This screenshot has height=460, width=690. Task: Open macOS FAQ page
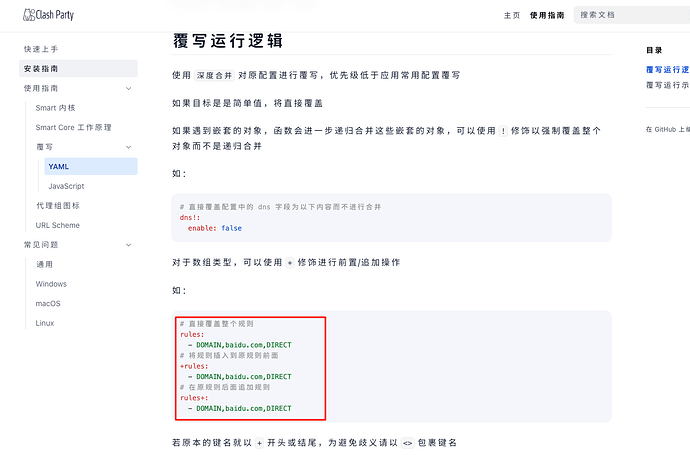[48, 303]
